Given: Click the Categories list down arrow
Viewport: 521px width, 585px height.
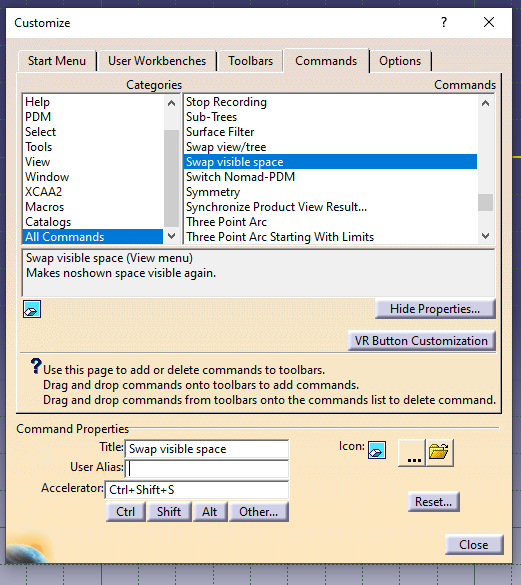Looking at the screenshot, I should pyautogui.click(x=172, y=236).
